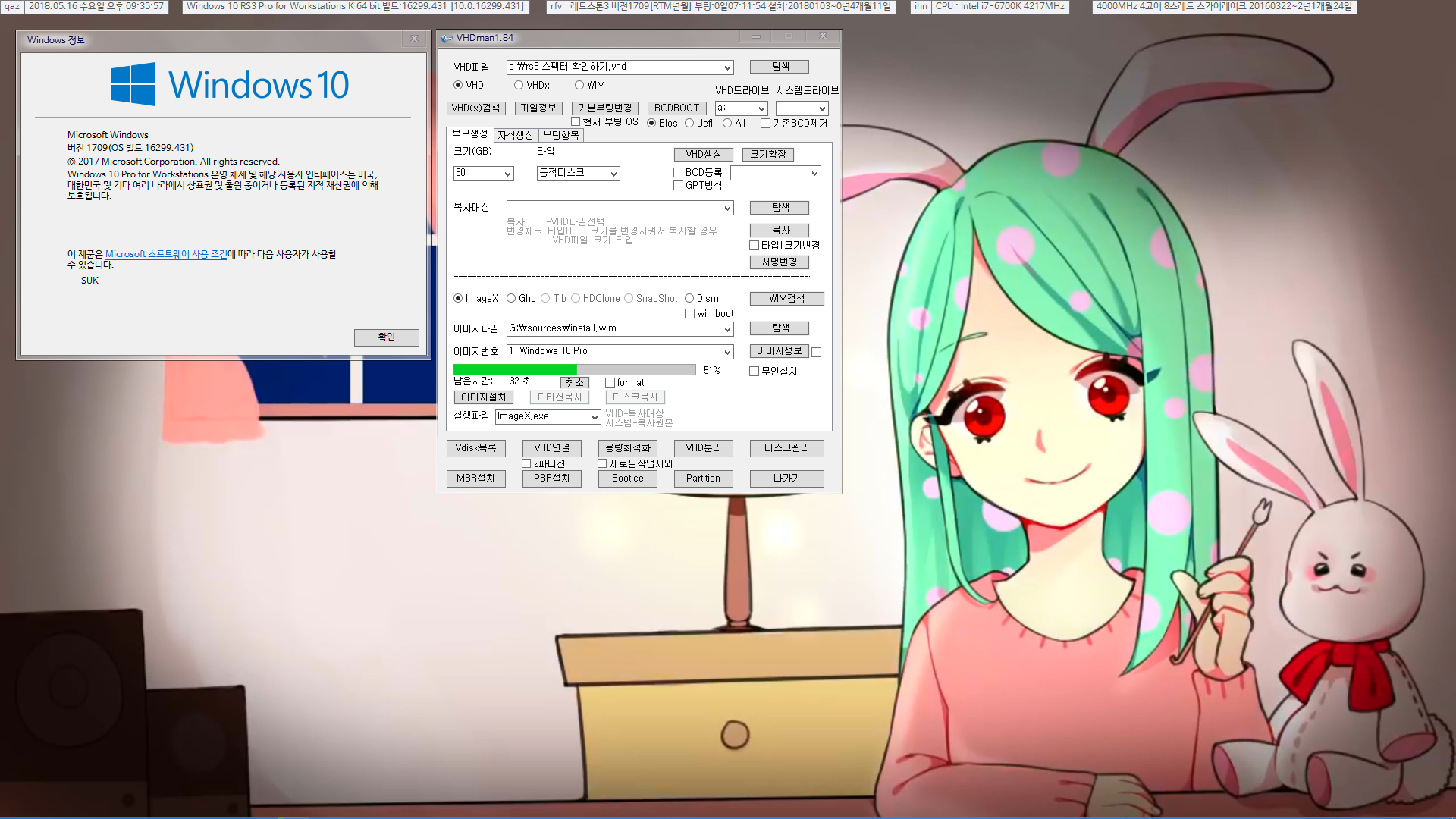Open the VHD드라이브 letter dropdown
The height and width of the screenshot is (819, 1456).
[x=761, y=108]
